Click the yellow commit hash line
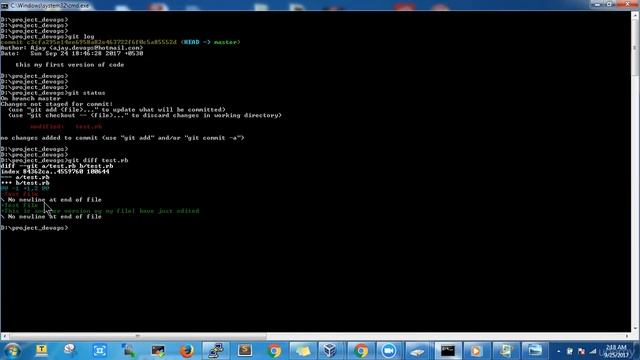 coord(120,42)
